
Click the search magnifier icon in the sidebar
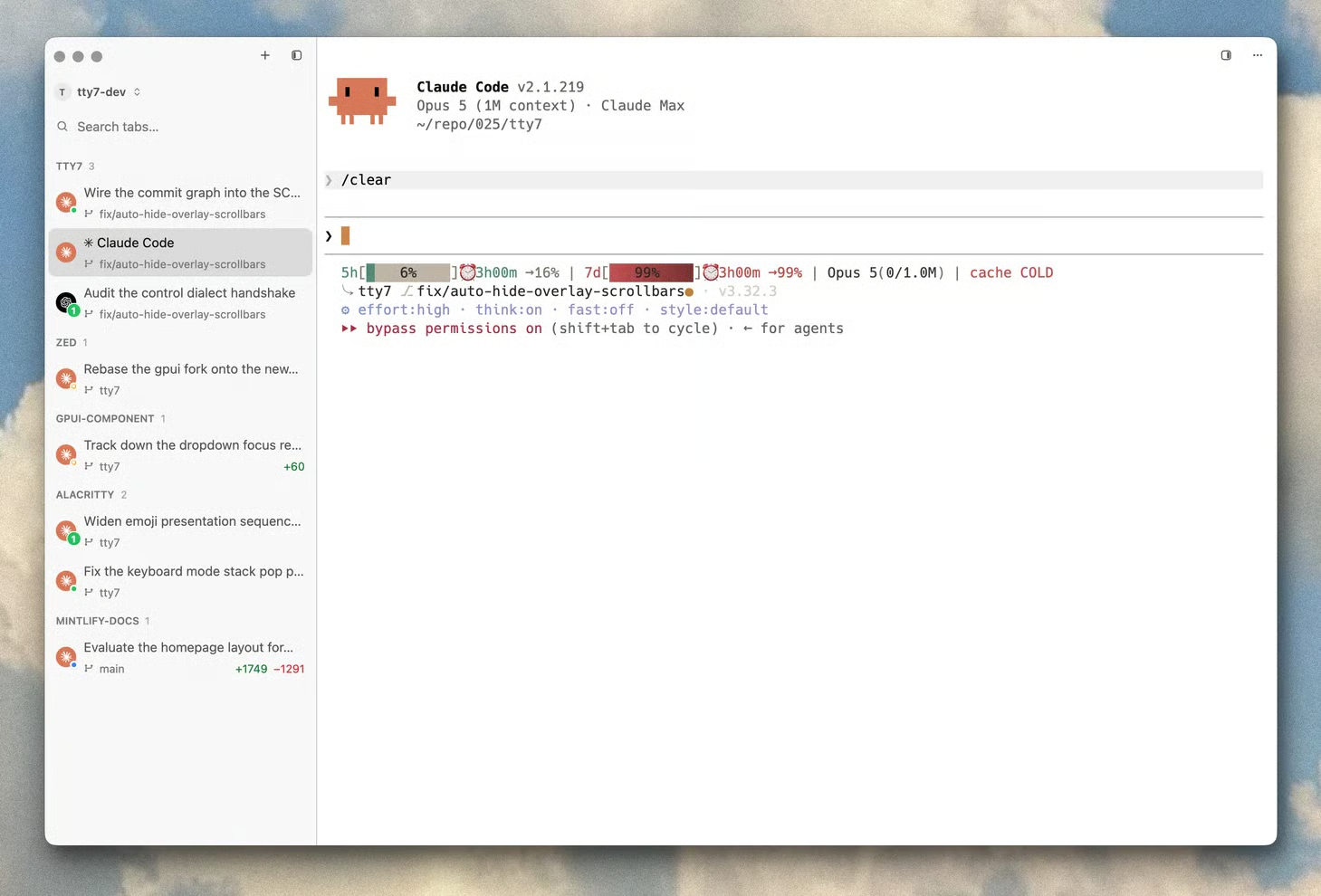point(62,127)
